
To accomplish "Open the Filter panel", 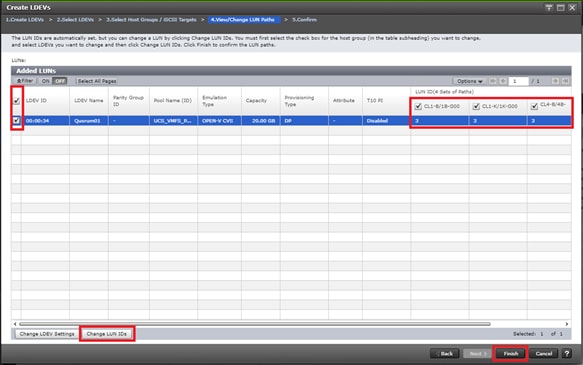I will [x=25, y=81].
